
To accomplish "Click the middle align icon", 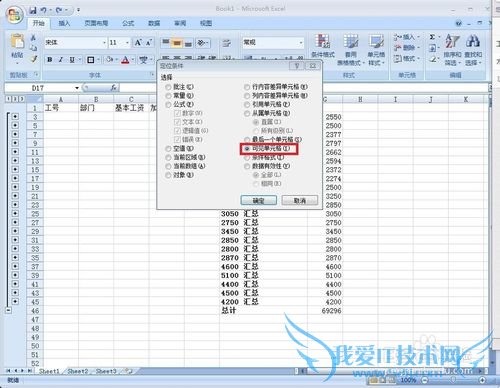I will 177,43.
